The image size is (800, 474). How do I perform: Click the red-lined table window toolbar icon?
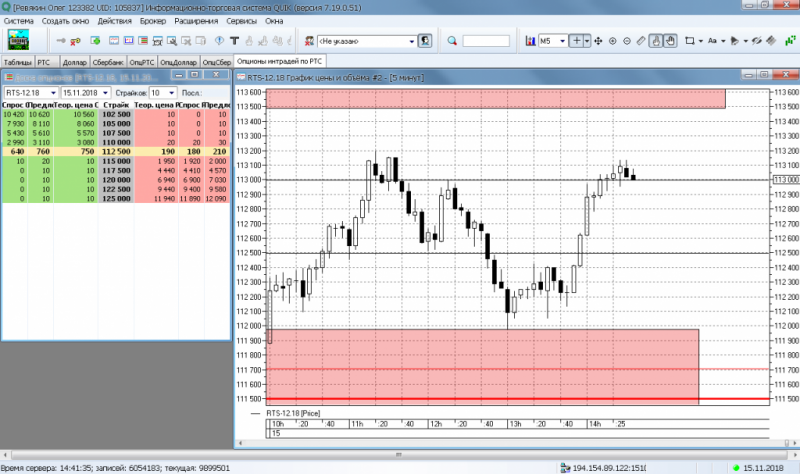114,41
